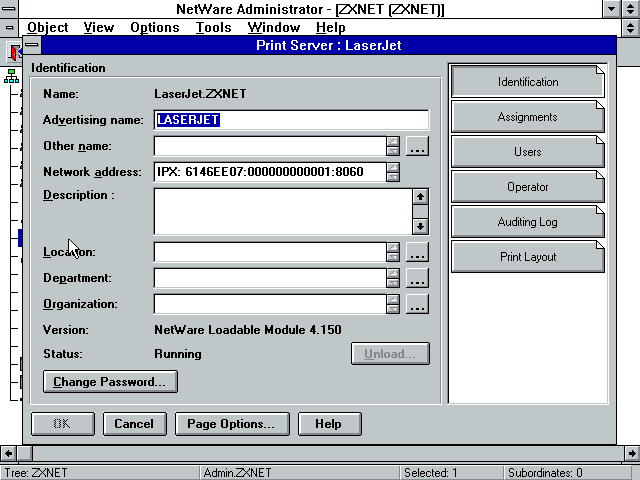Switch to the Identification page

point(527,82)
